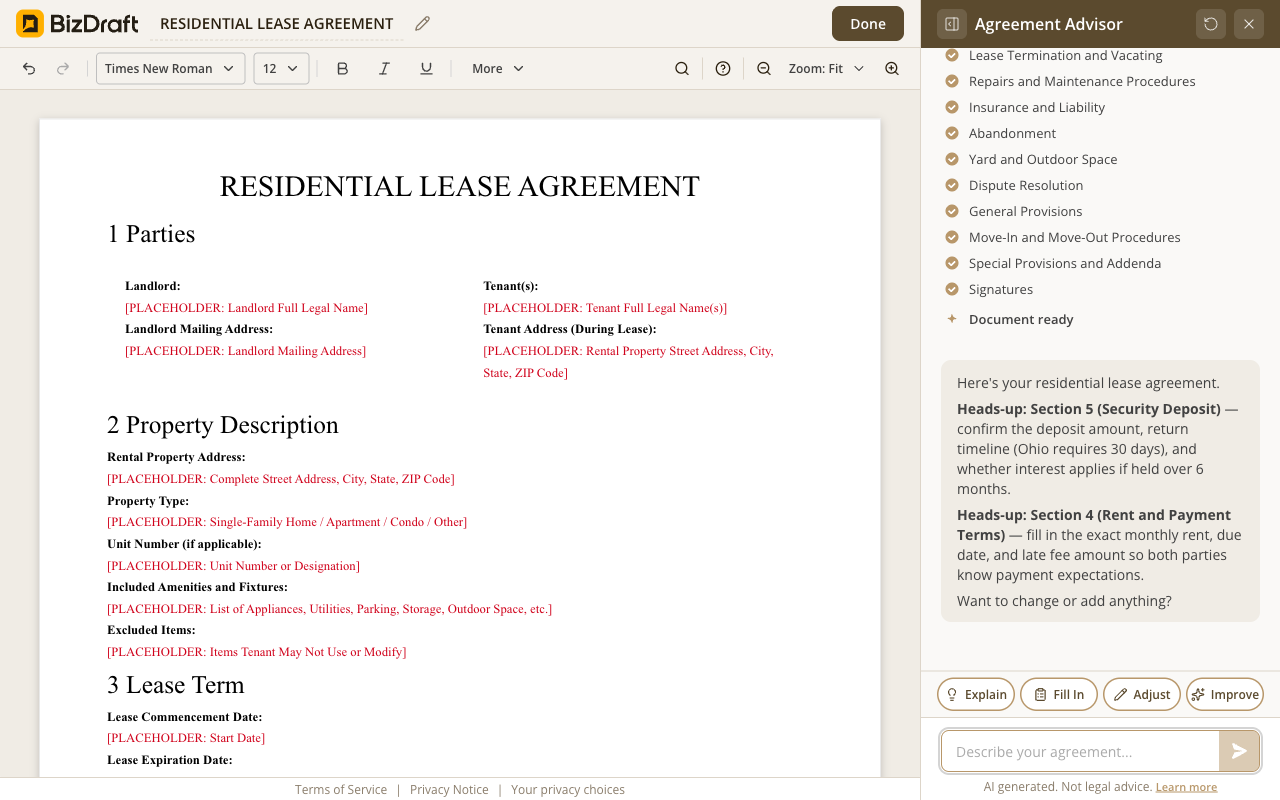
Task: Click the Items Tenant May Not Use placeholder
Action: pyautogui.click(x=256, y=652)
